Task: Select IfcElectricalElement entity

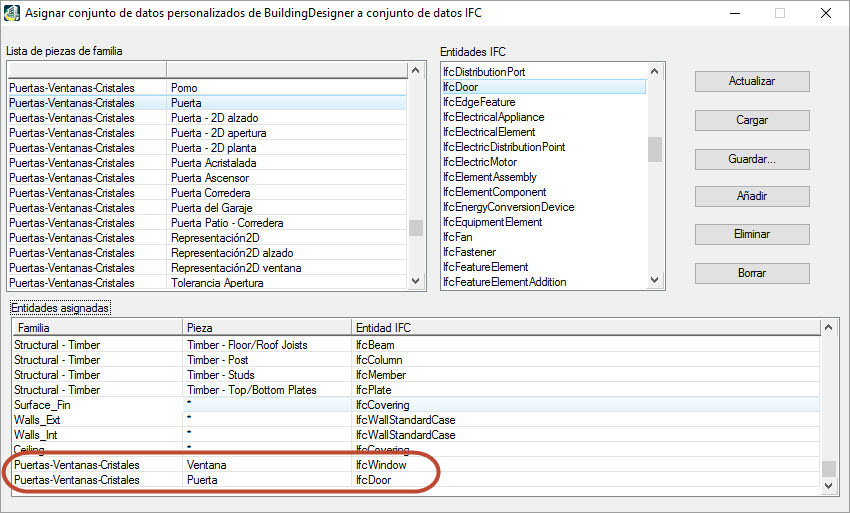Action: coord(544,132)
